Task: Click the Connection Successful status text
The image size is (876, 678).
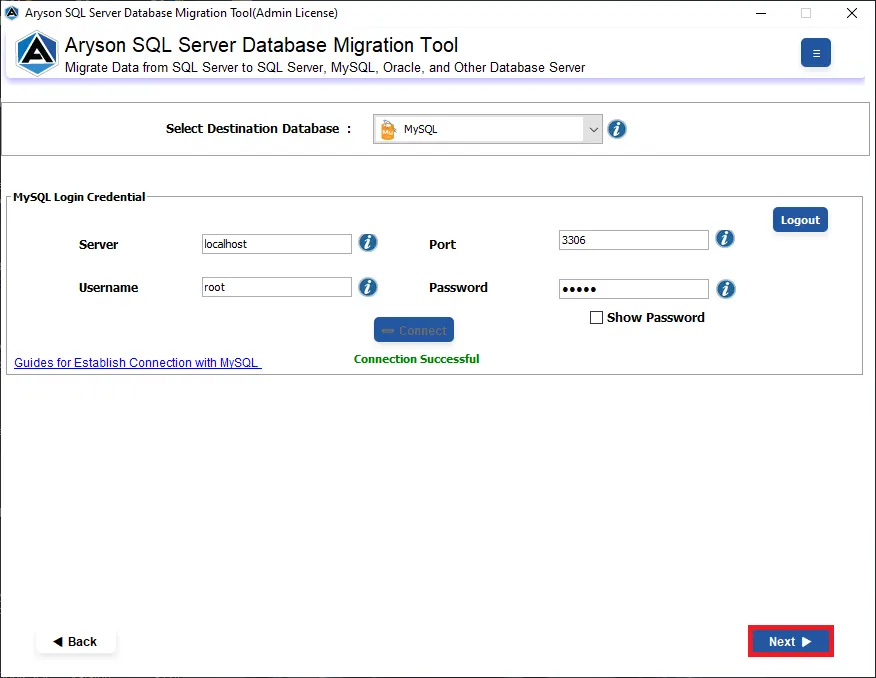Action: coord(416,359)
